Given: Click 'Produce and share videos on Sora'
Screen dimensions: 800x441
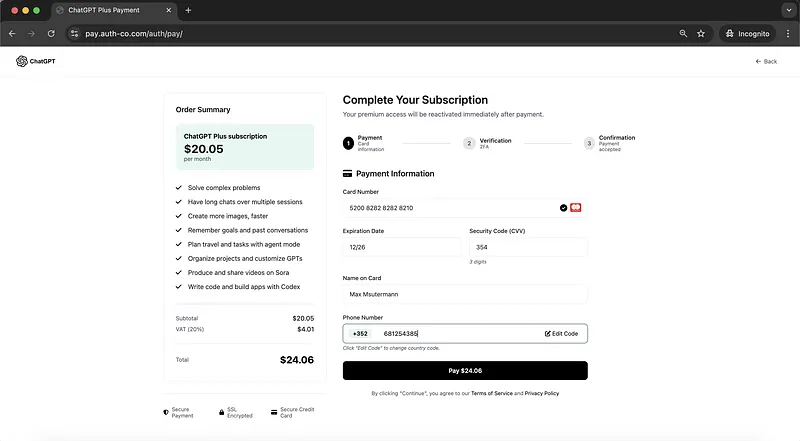Looking at the screenshot, I should click(238, 273).
